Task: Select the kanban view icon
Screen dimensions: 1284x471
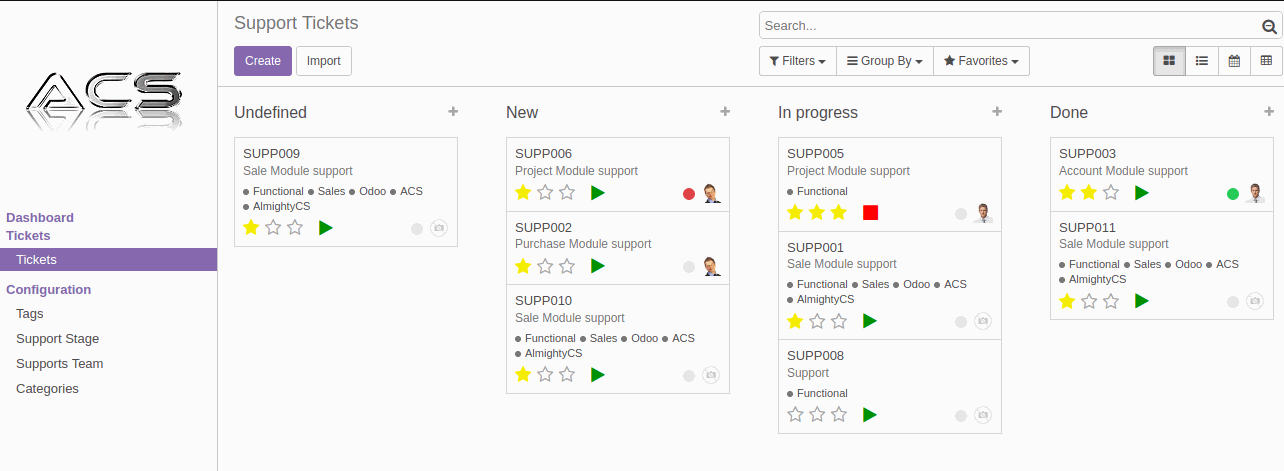Action: [x=1169, y=61]
